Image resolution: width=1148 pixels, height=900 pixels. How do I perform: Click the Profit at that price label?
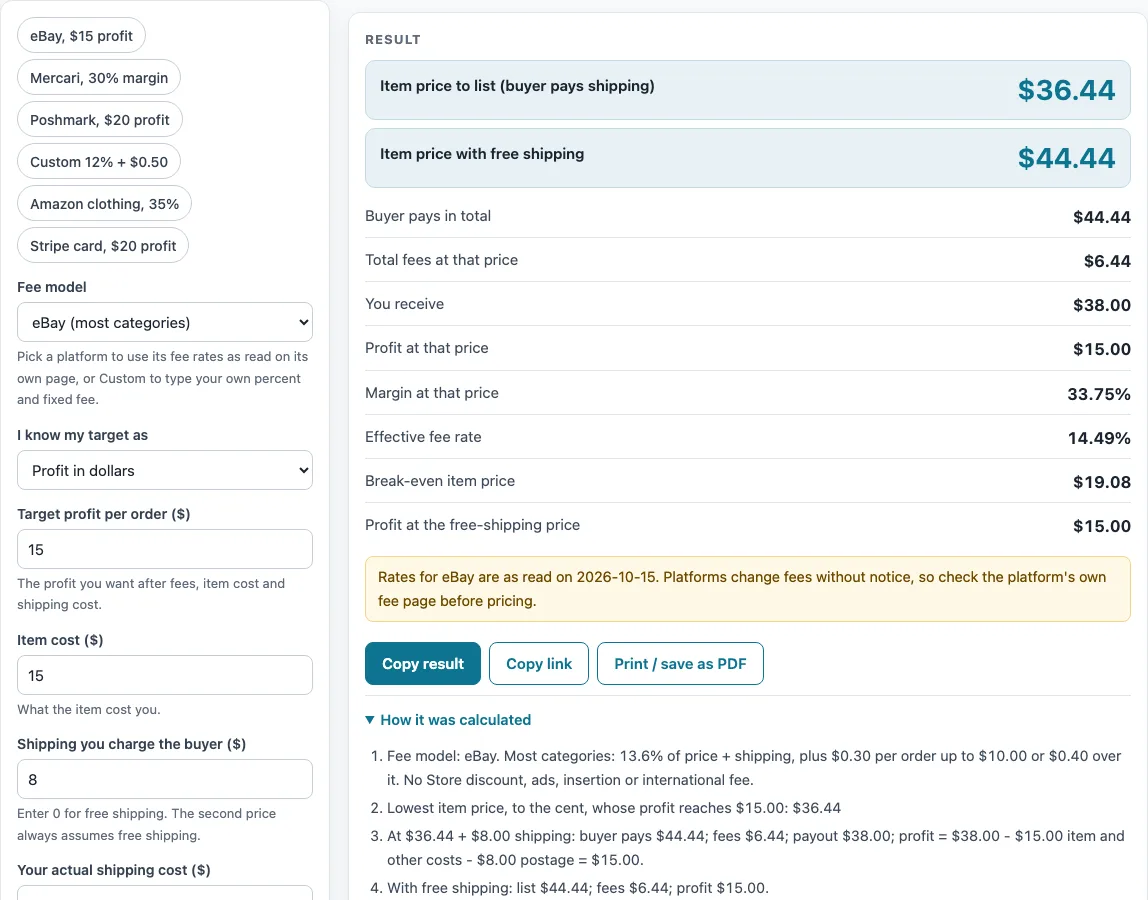pyautogui.click(x=427, y=348)
